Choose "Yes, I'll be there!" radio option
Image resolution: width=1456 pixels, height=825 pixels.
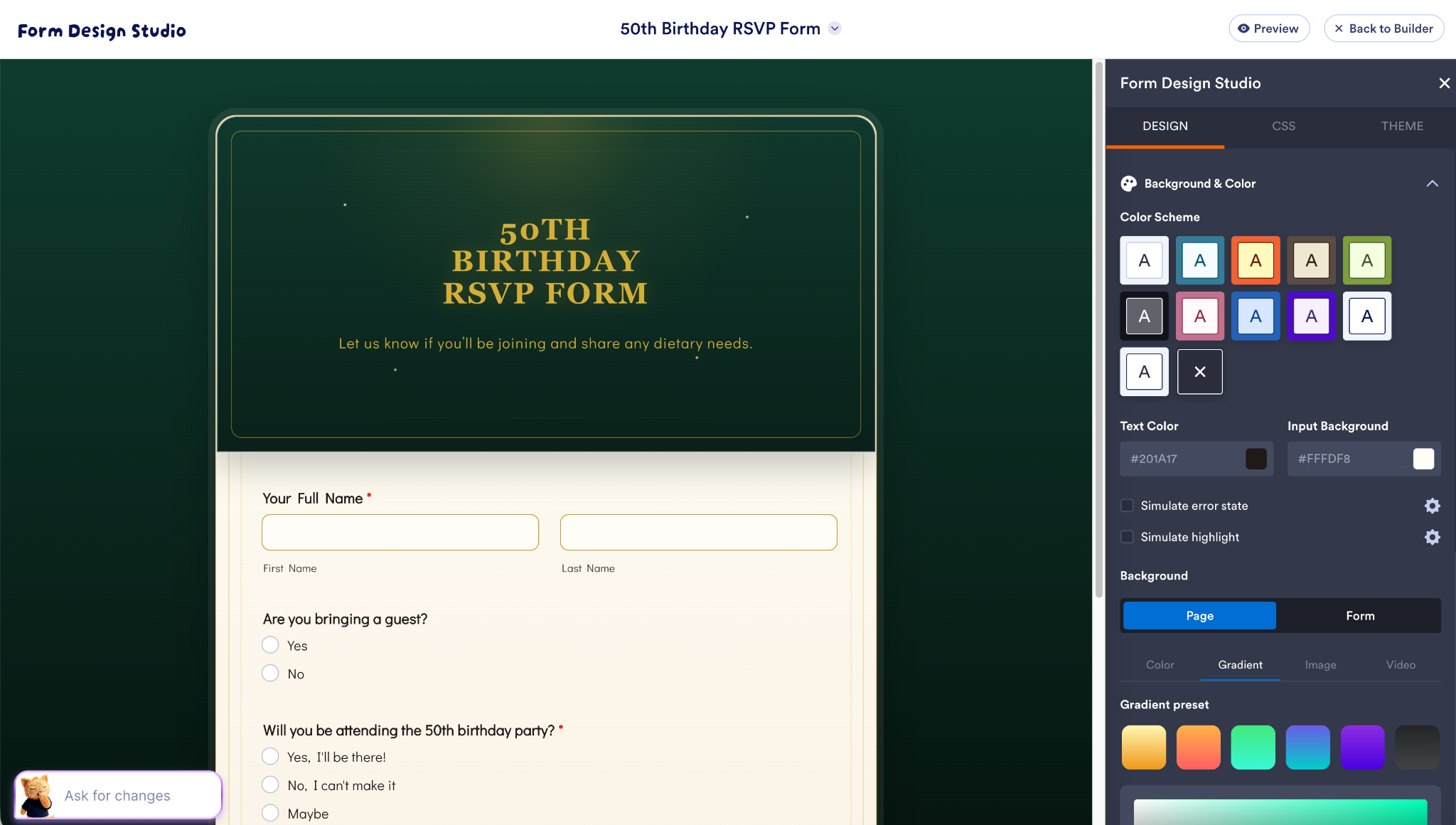(x=270, y=756)
